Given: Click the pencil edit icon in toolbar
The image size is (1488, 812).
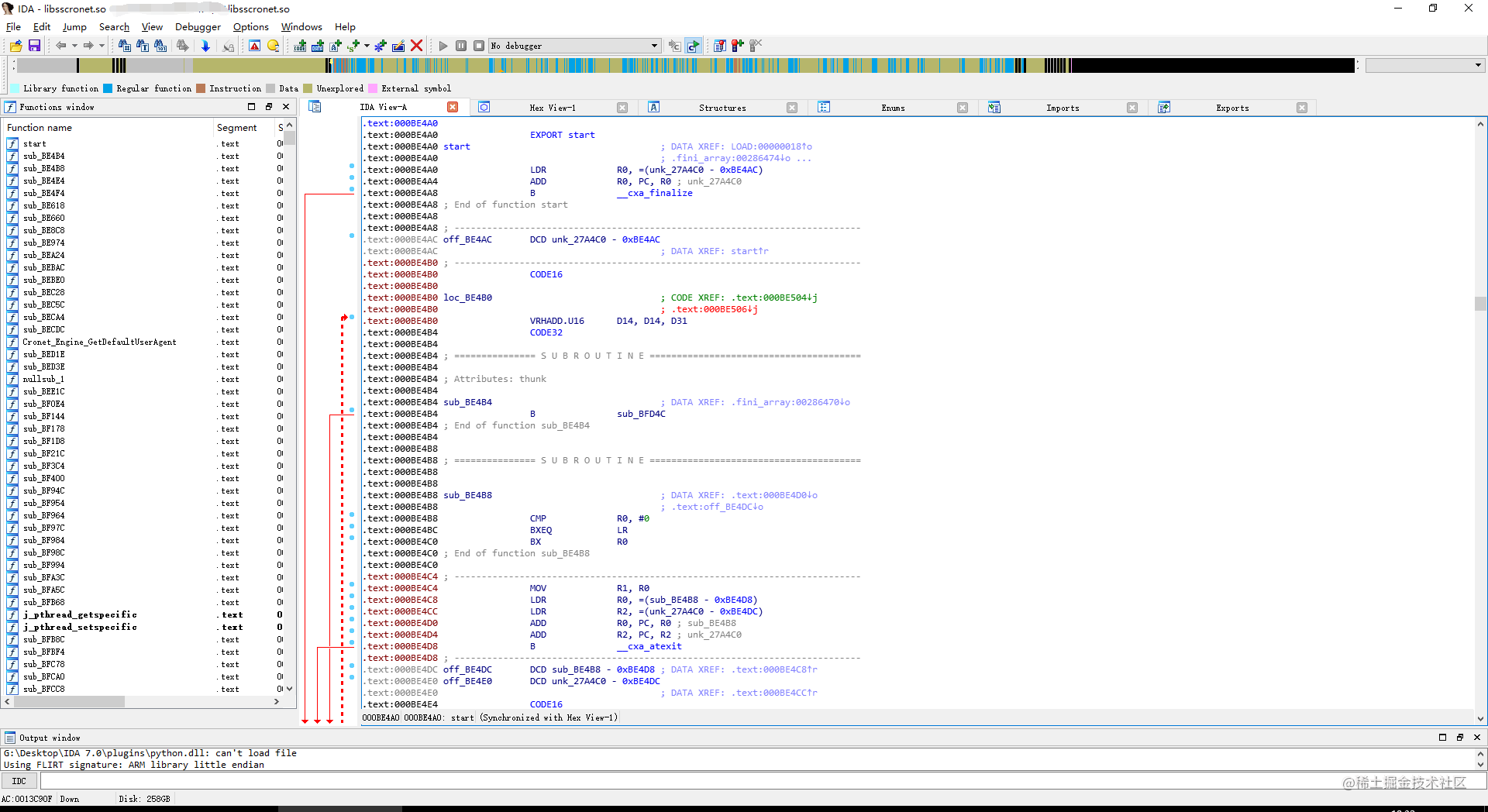Looking at the screenshot, I should pos(398,46).
